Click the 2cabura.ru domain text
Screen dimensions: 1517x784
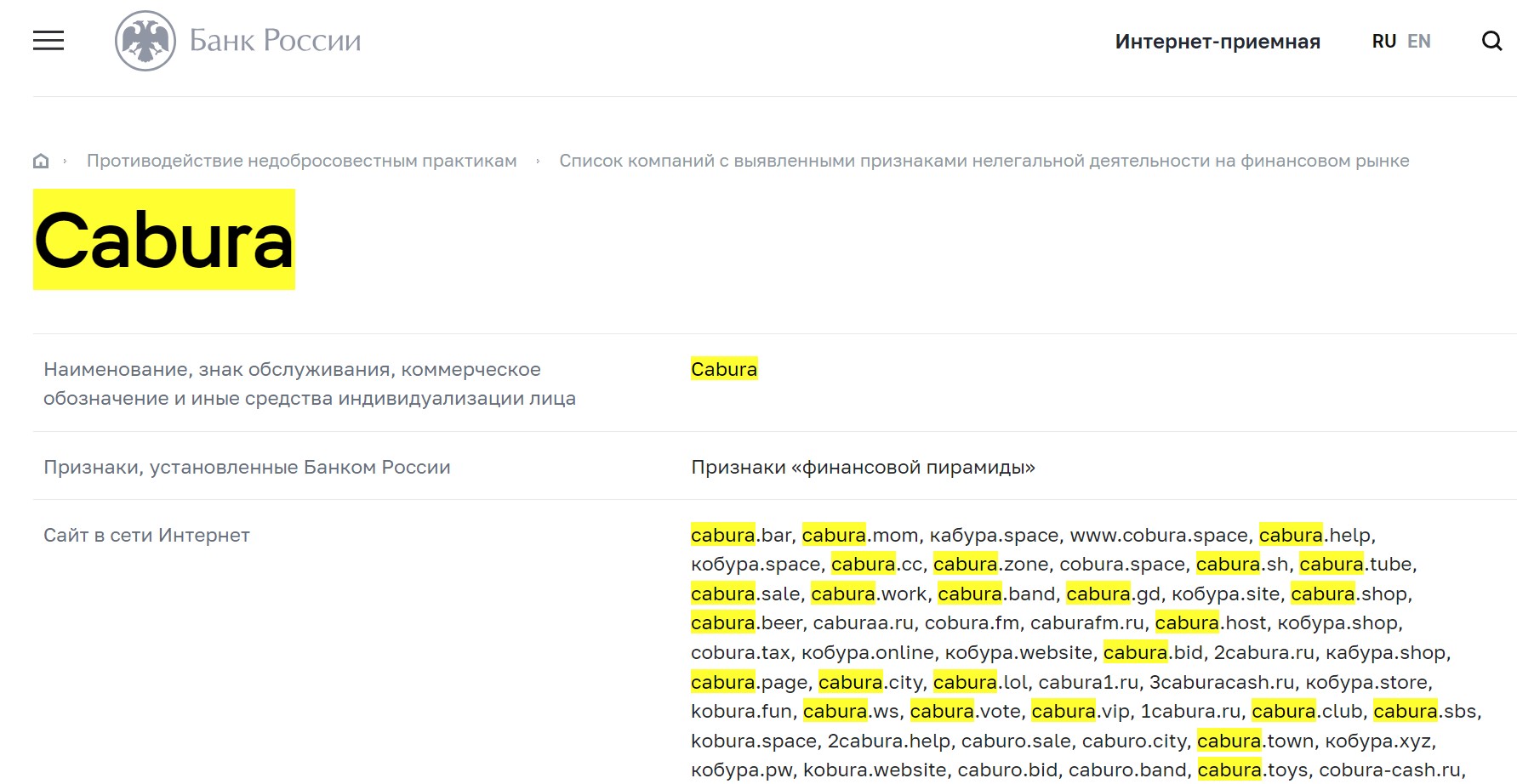pos(1263,652)
